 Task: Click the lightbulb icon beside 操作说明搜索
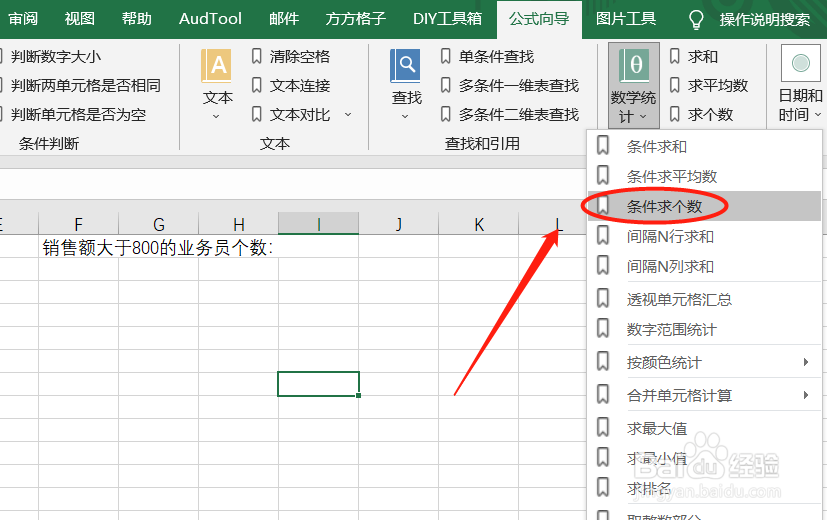click(x=696, y=20)
